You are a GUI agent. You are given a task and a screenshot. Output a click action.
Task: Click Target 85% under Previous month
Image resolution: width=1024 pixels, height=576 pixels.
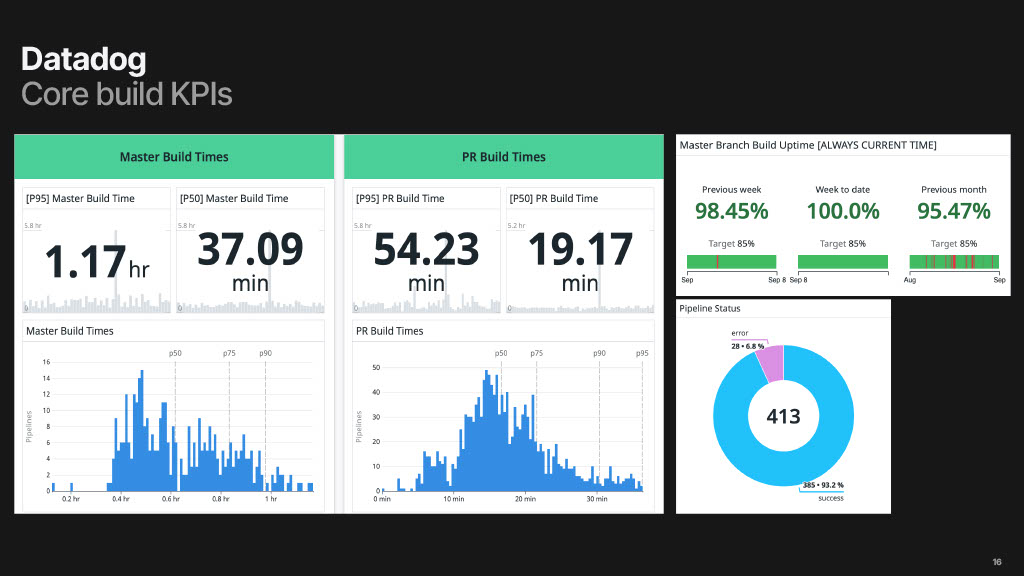coord(954,244)
